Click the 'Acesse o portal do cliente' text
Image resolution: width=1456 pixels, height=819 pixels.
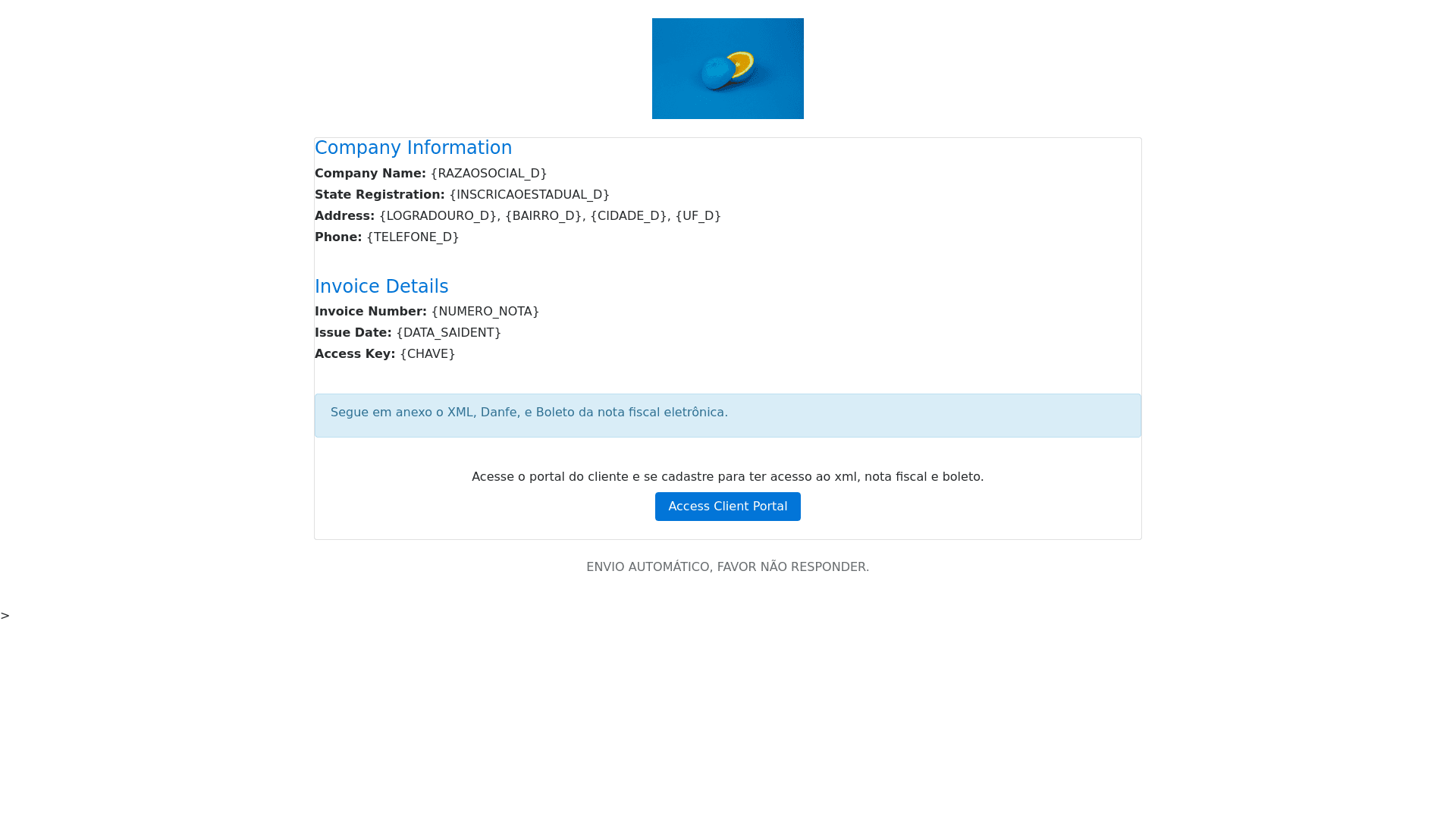[727, 477]
